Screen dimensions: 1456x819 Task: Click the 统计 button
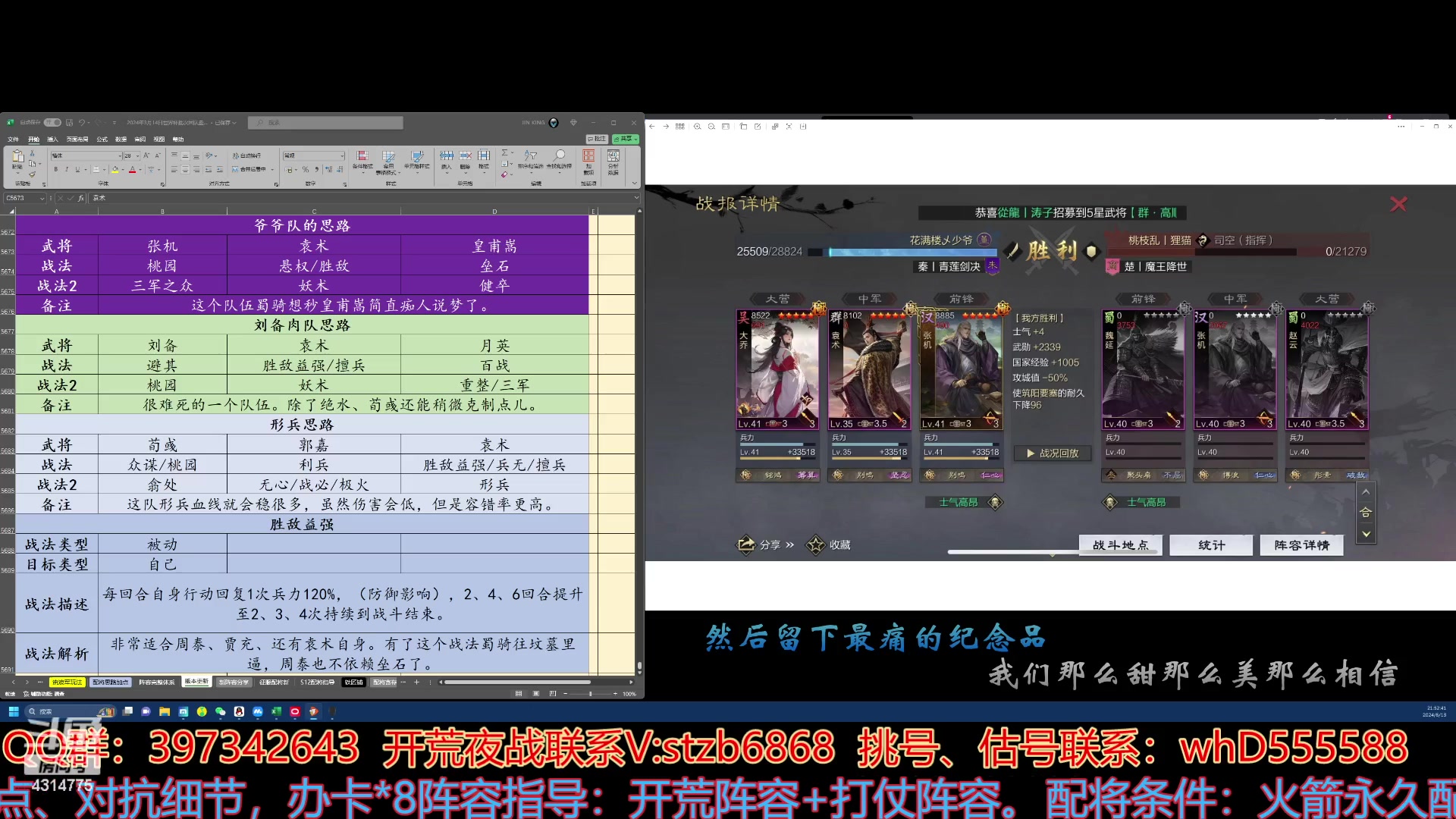[x=1211, y=544]
